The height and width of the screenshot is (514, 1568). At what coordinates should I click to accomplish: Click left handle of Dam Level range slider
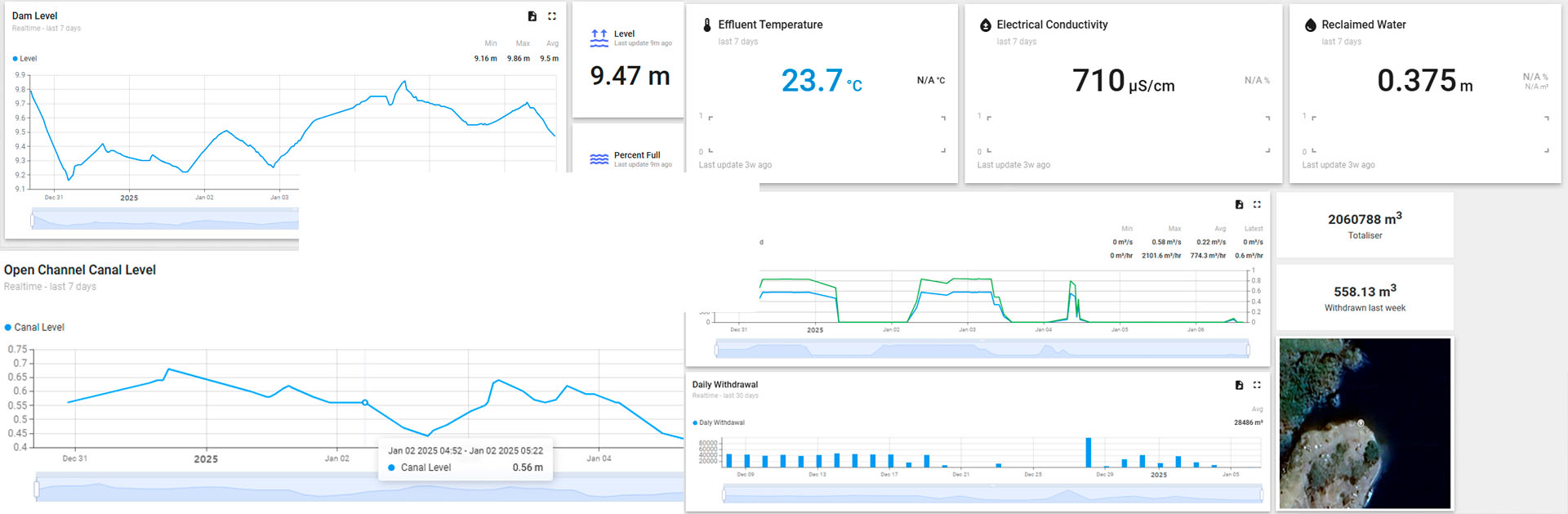click(x=33, y=219)
